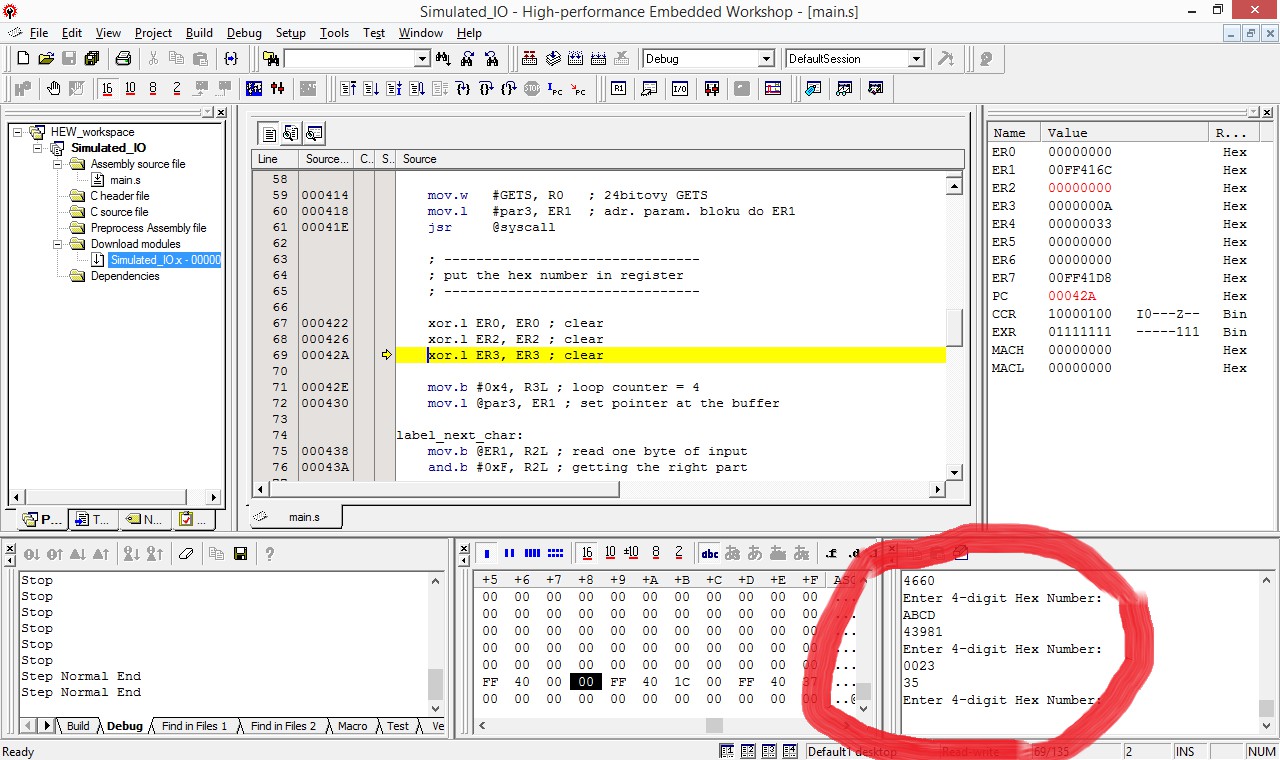Toggle hexadecimal 16 radix in memory toolbar
Viewport: 1280px width, 760px height.
tap(587, 553)
